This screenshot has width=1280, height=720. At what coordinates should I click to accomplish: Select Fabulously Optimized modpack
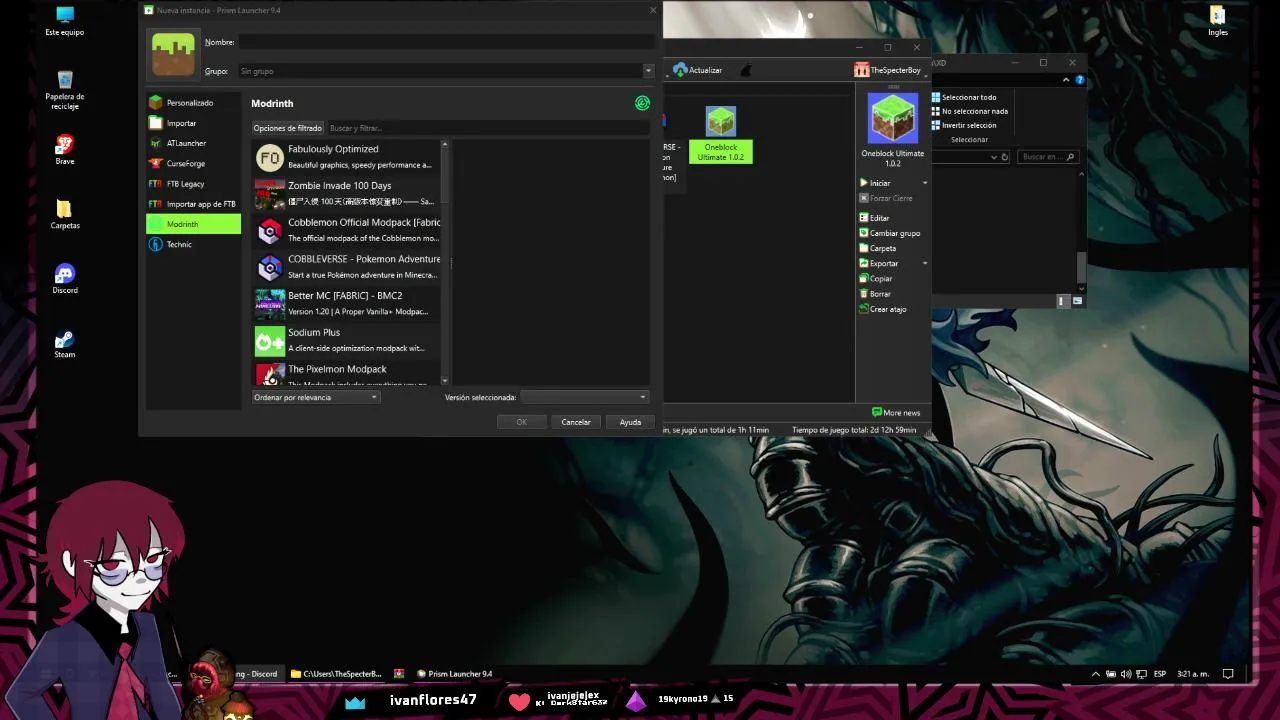pyautogui.click(x=347, y=157)
